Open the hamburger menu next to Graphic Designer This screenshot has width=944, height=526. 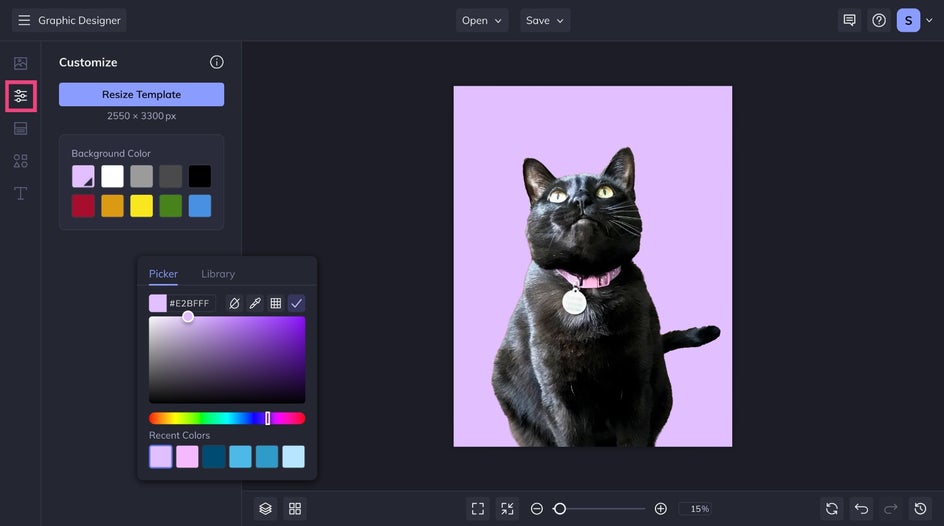(24, 20)
